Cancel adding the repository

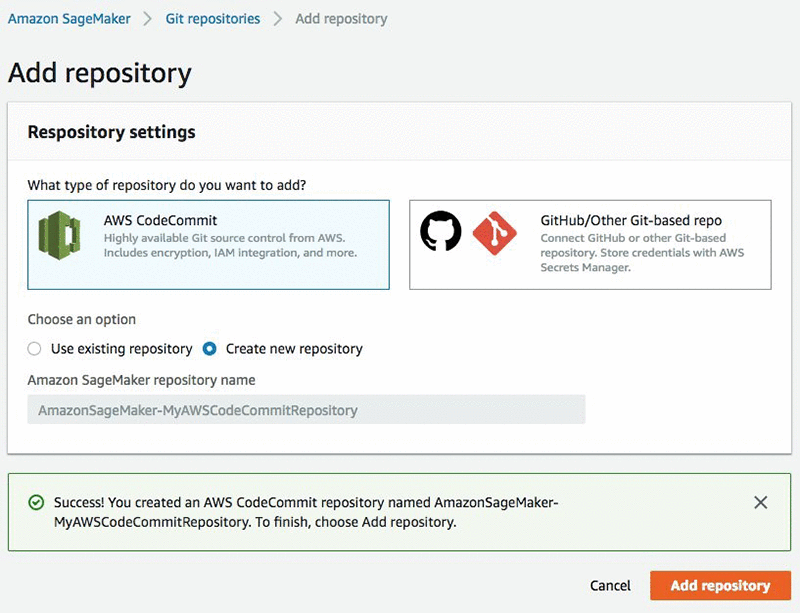tap(610, 586)
